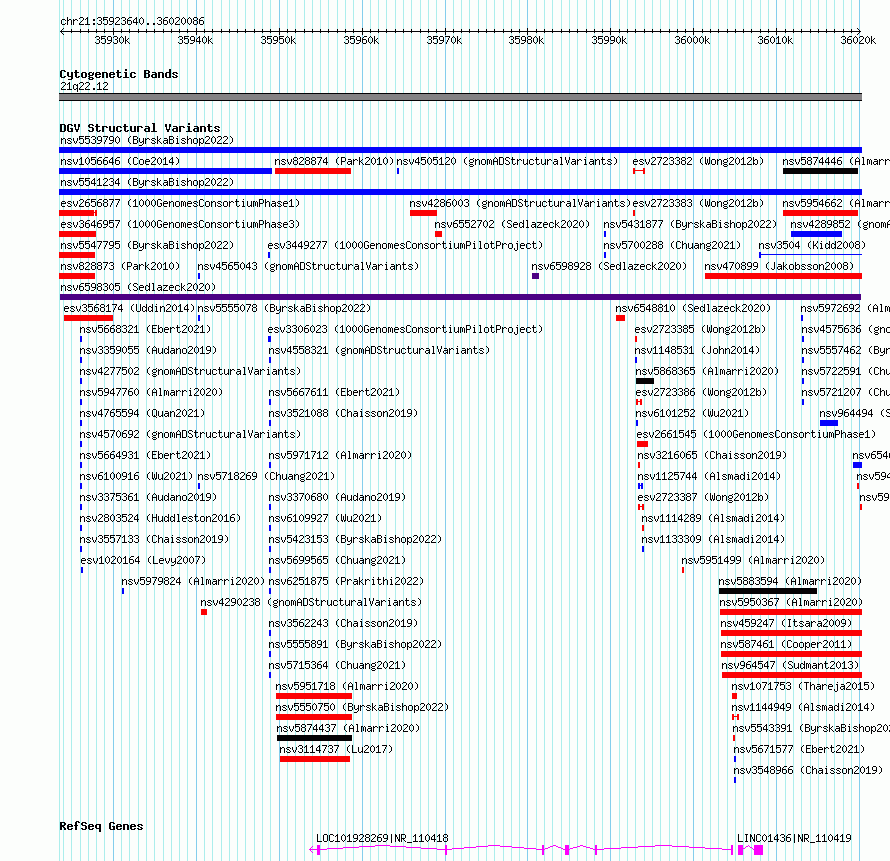Screen dimensions: 890x861
Task: Click the red bar under nsv3114737 (Lu2017)
Action: pos(315,759)
